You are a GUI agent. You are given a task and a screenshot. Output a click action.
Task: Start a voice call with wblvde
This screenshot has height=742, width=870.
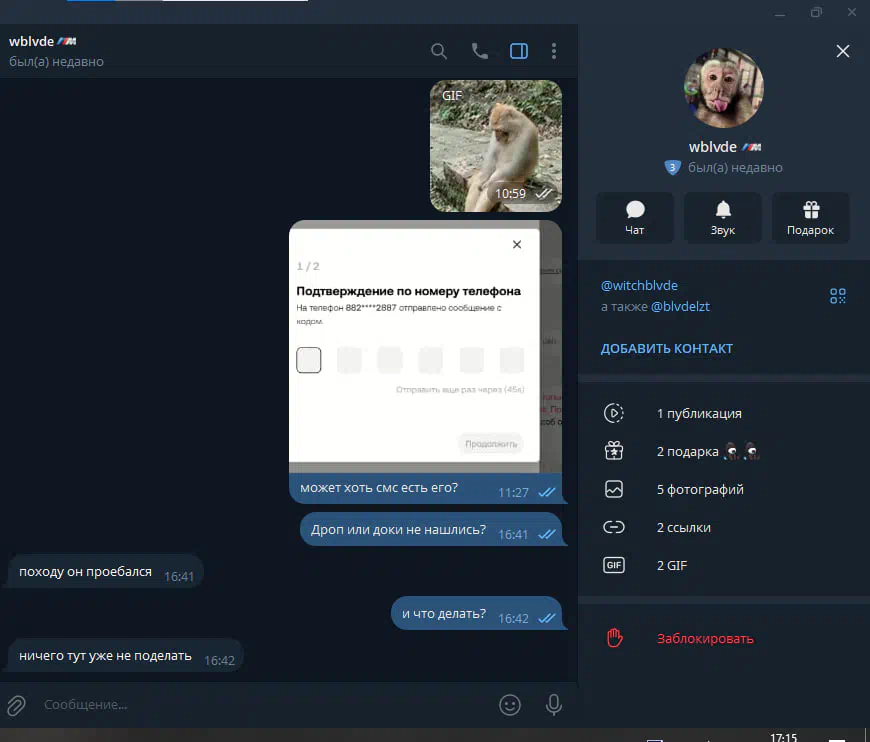479,51
